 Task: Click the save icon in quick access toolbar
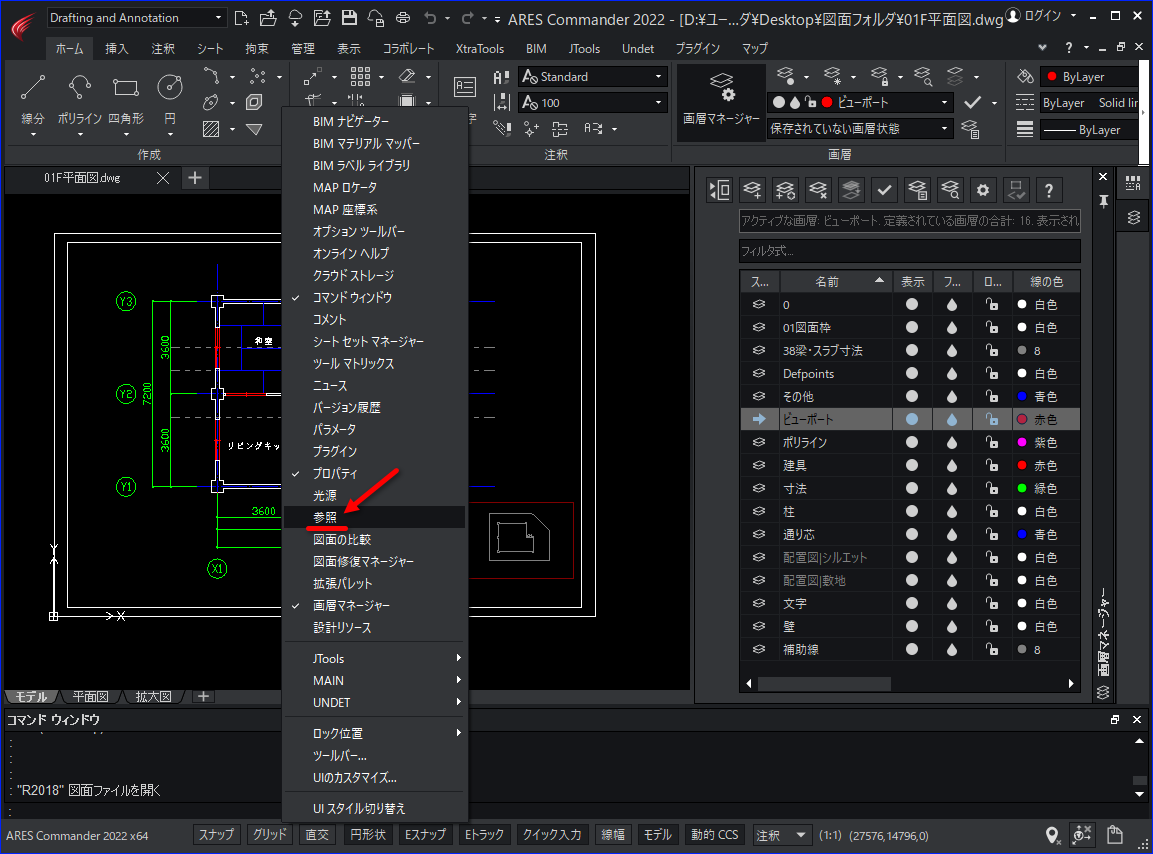click(x=349, y=18)
